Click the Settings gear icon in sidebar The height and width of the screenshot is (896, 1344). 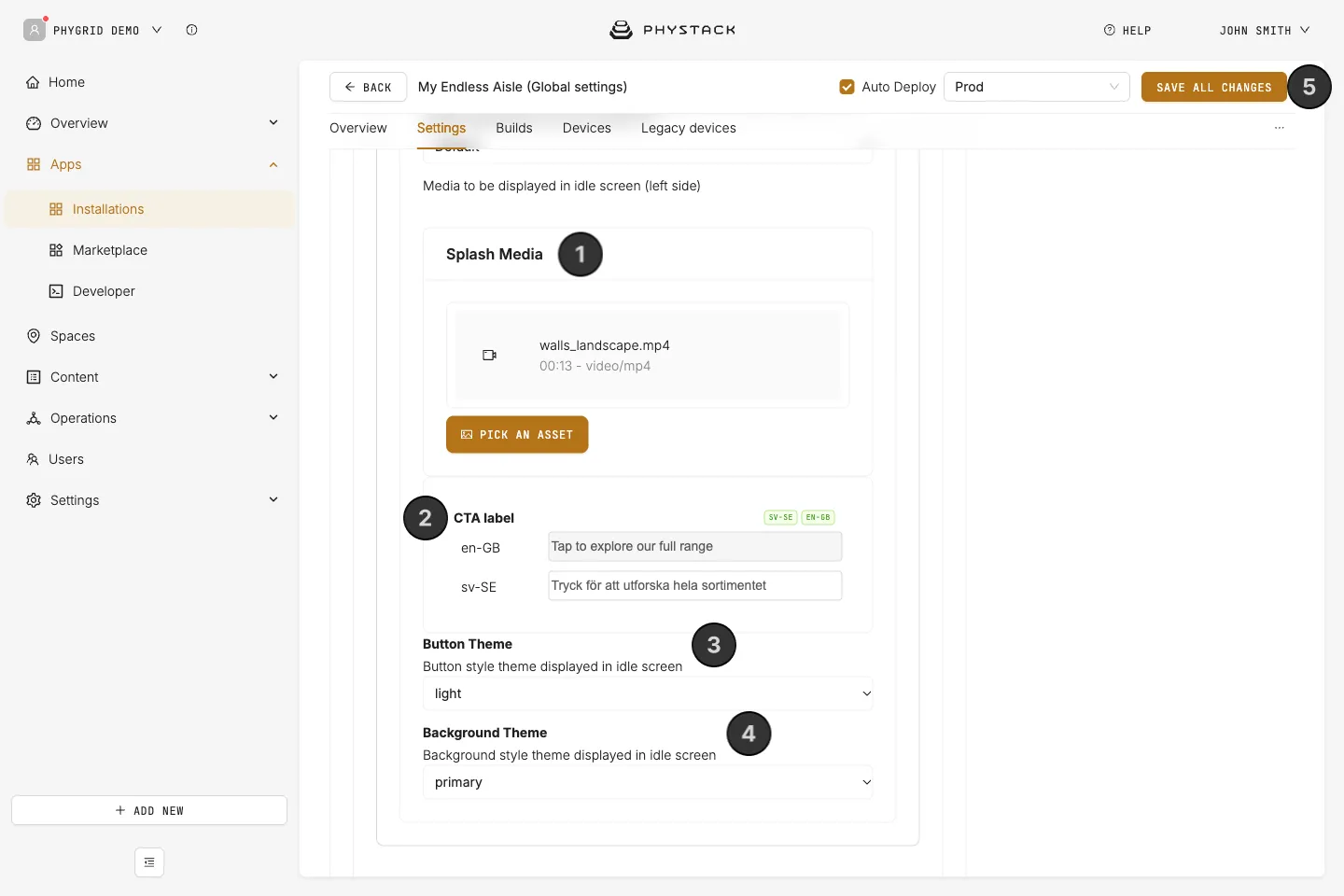(x=34, y=500)
